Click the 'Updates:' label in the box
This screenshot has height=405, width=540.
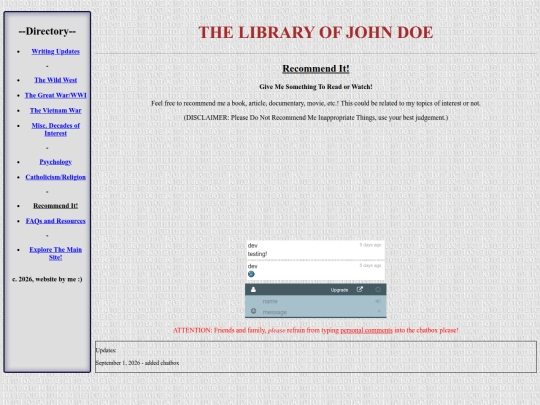106,350
